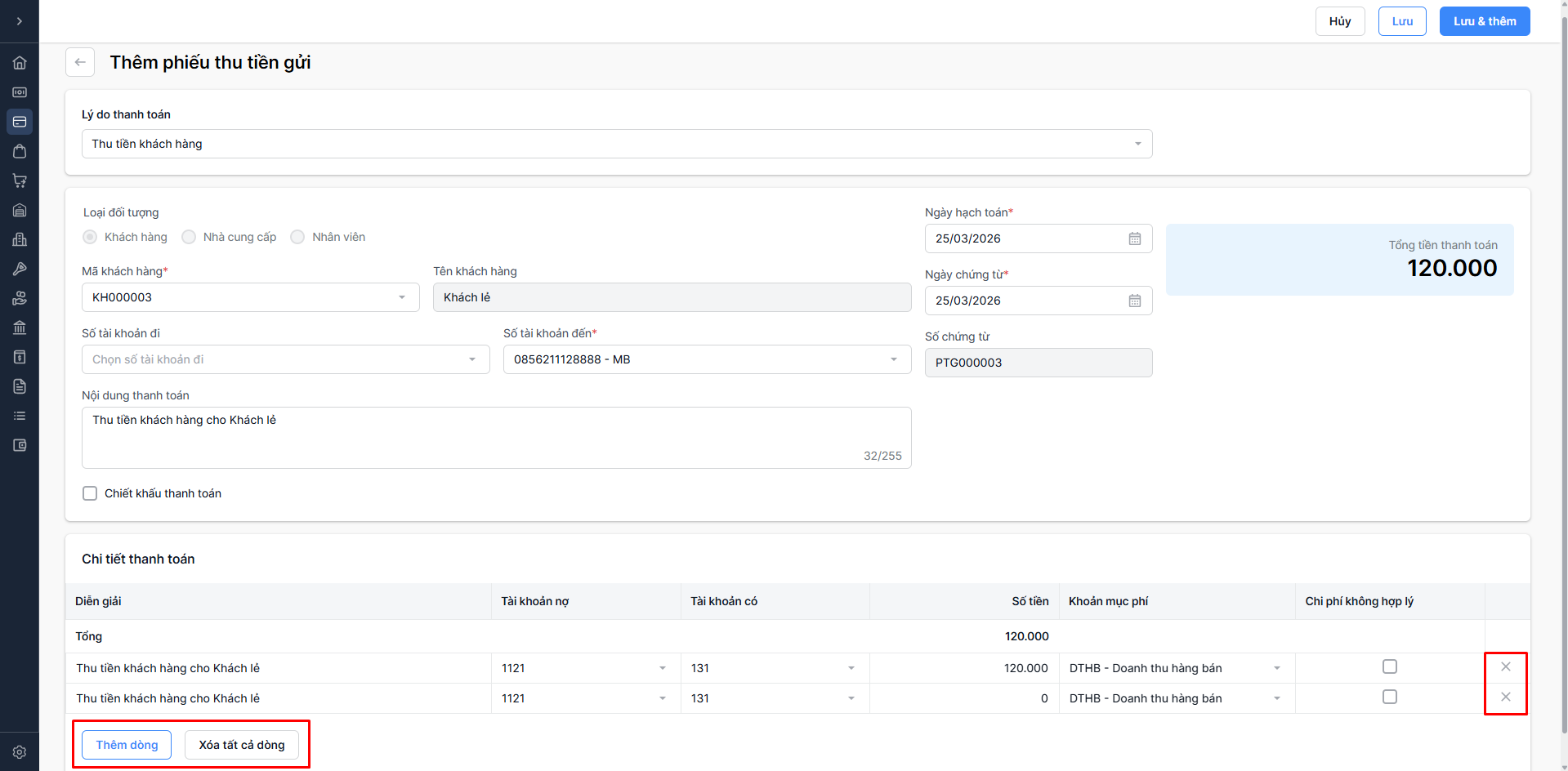Viewport: 1568px width, 771px height.
Task: Click Thêm dòng to add row
Action: pos(127,745)
